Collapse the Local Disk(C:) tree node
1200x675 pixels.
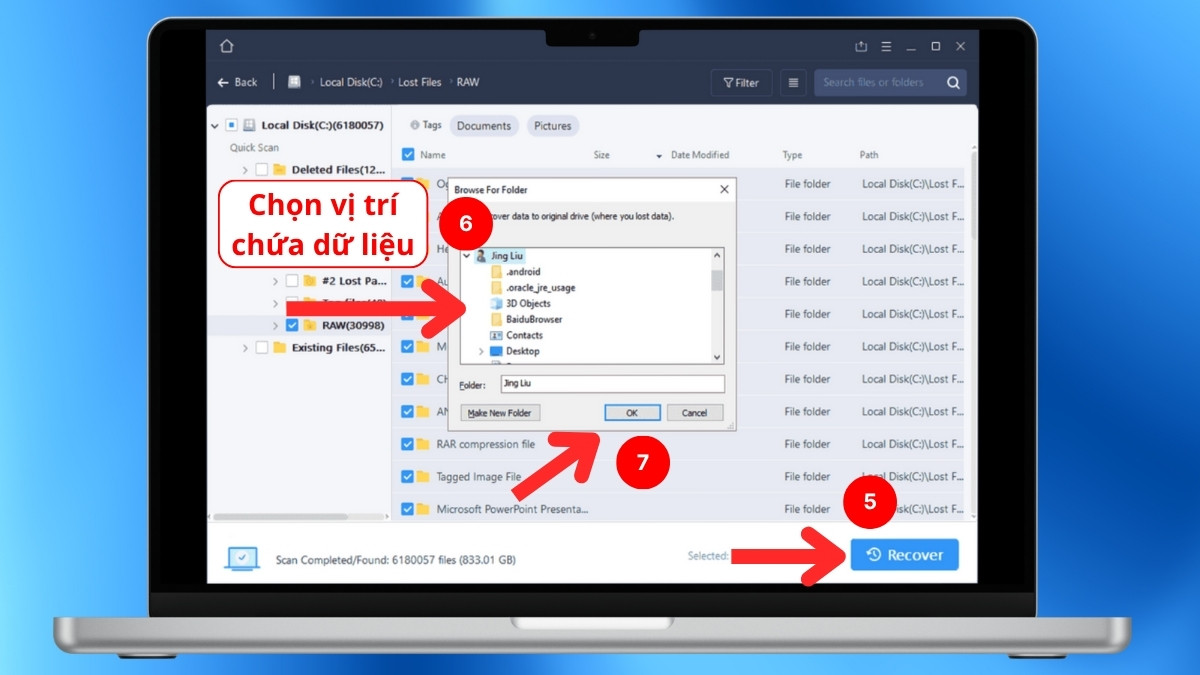click(x=214, y=125)
